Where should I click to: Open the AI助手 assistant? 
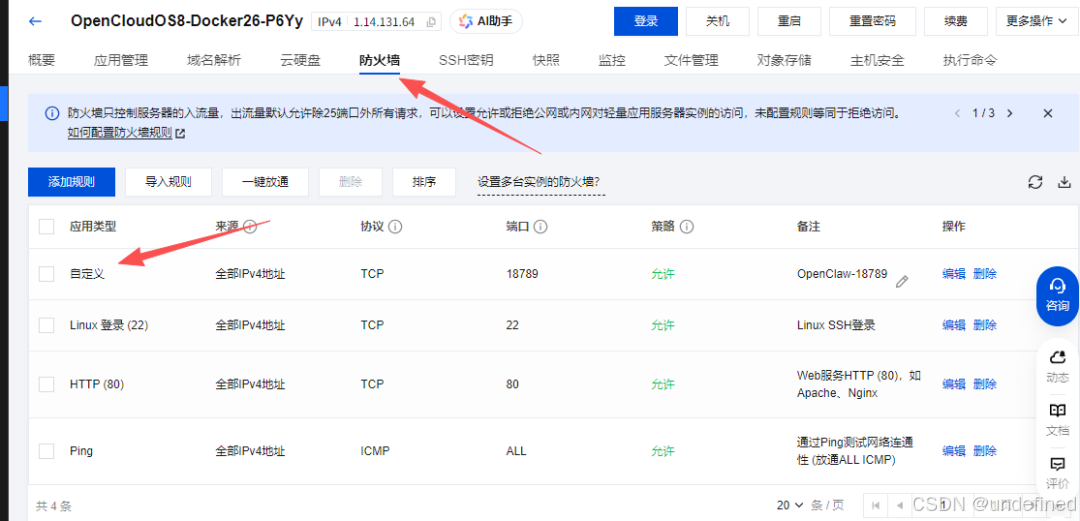coord(486,21)
